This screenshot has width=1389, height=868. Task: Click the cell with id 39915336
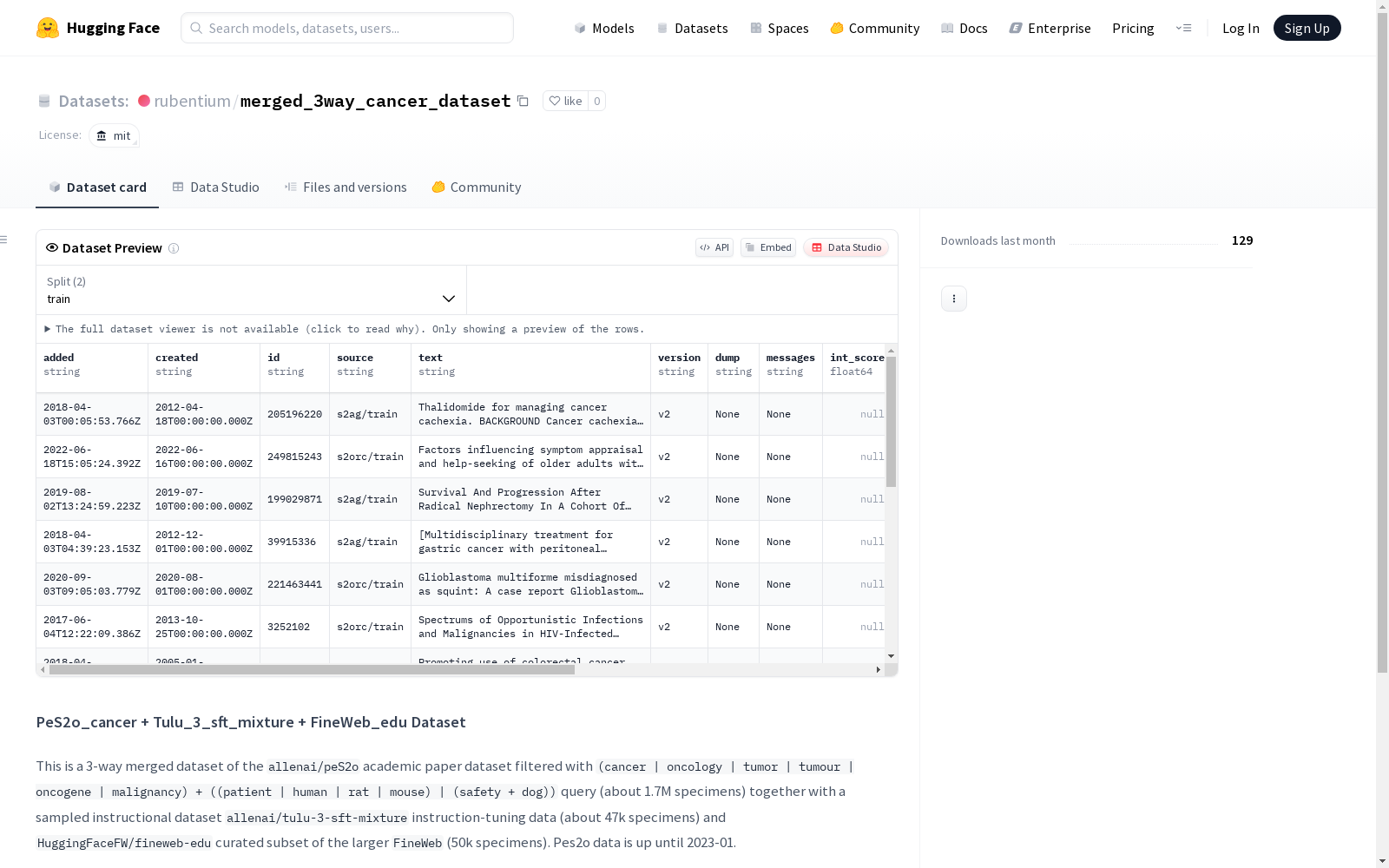(295, 542)
